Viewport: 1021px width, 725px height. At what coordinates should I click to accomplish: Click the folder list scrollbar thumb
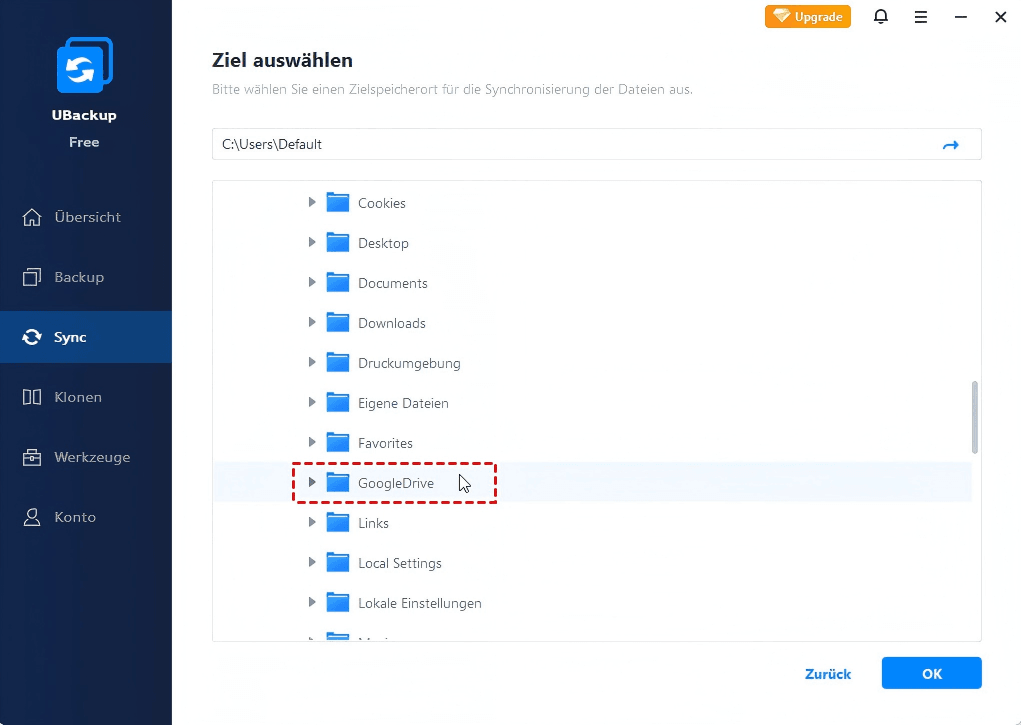pos(975,416)
